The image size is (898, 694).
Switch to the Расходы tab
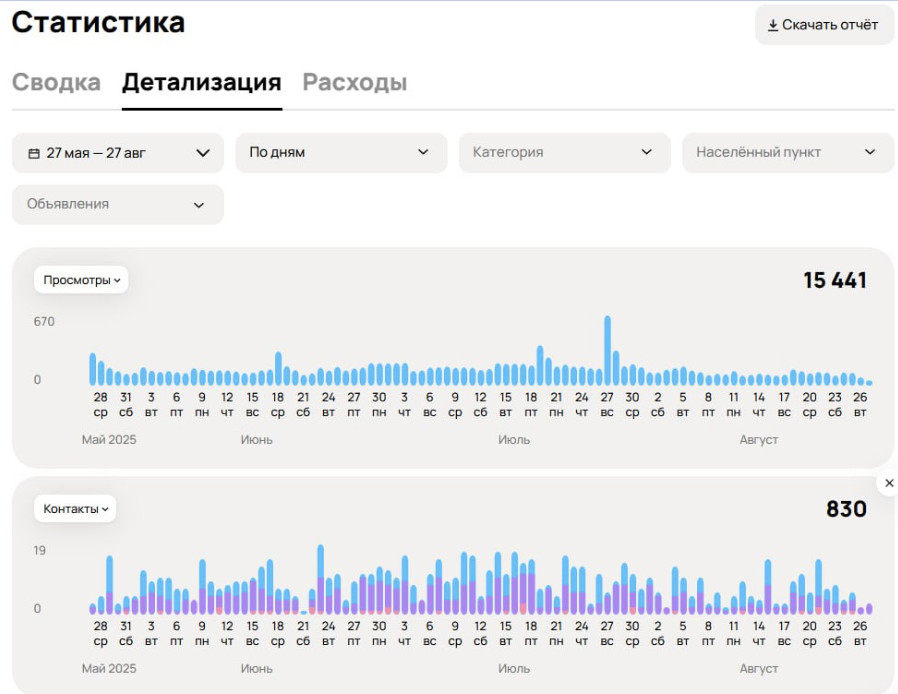(x=355, y=82)
